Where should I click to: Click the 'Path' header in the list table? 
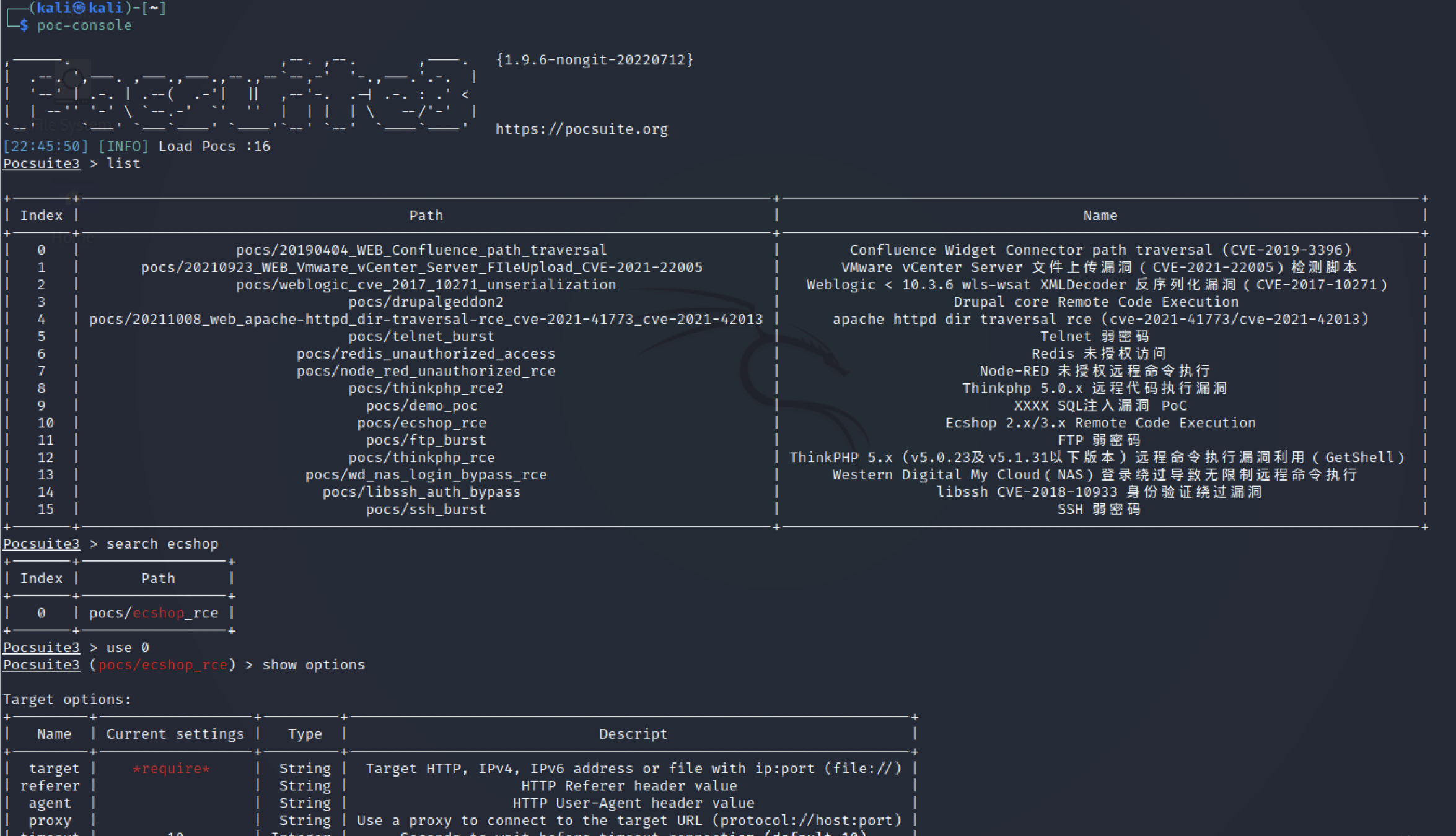pyautogui.click(x=426, y=216)
